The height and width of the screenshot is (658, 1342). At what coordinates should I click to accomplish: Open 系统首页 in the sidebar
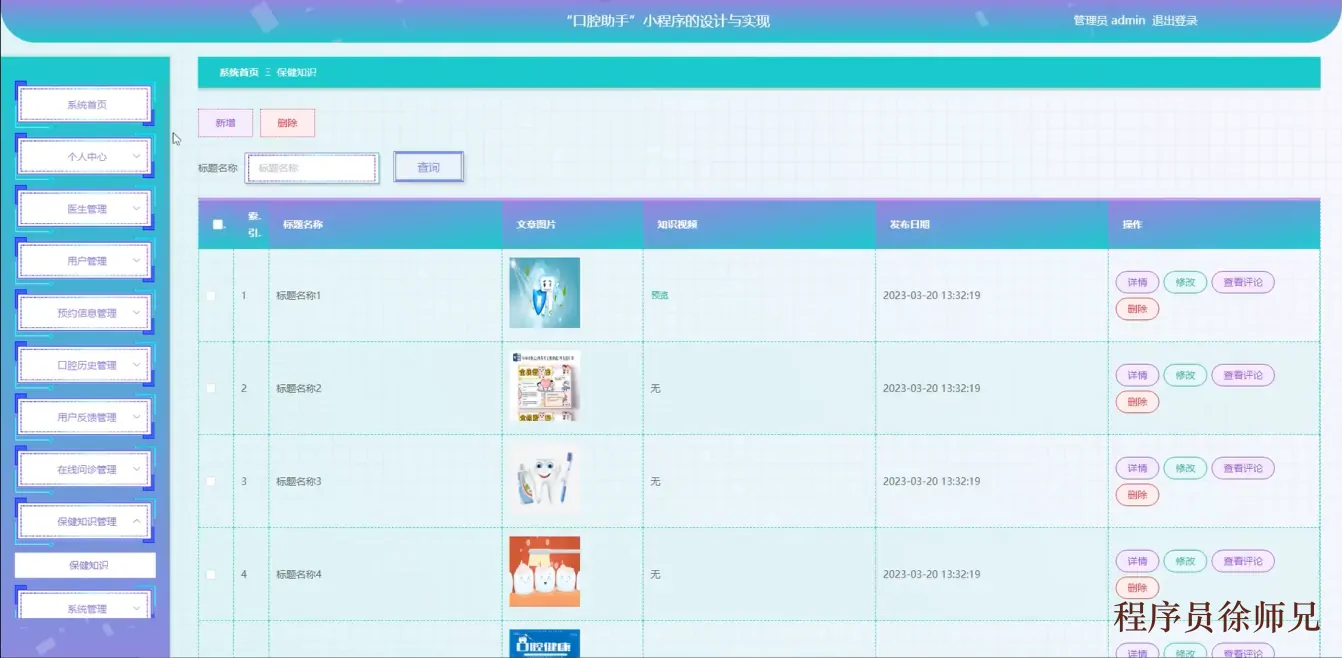coord(86,105)
